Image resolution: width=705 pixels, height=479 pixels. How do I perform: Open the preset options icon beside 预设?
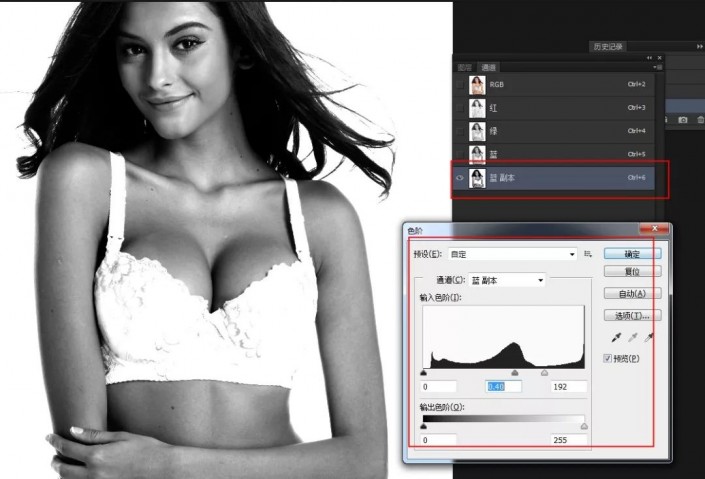click(588, 254)
